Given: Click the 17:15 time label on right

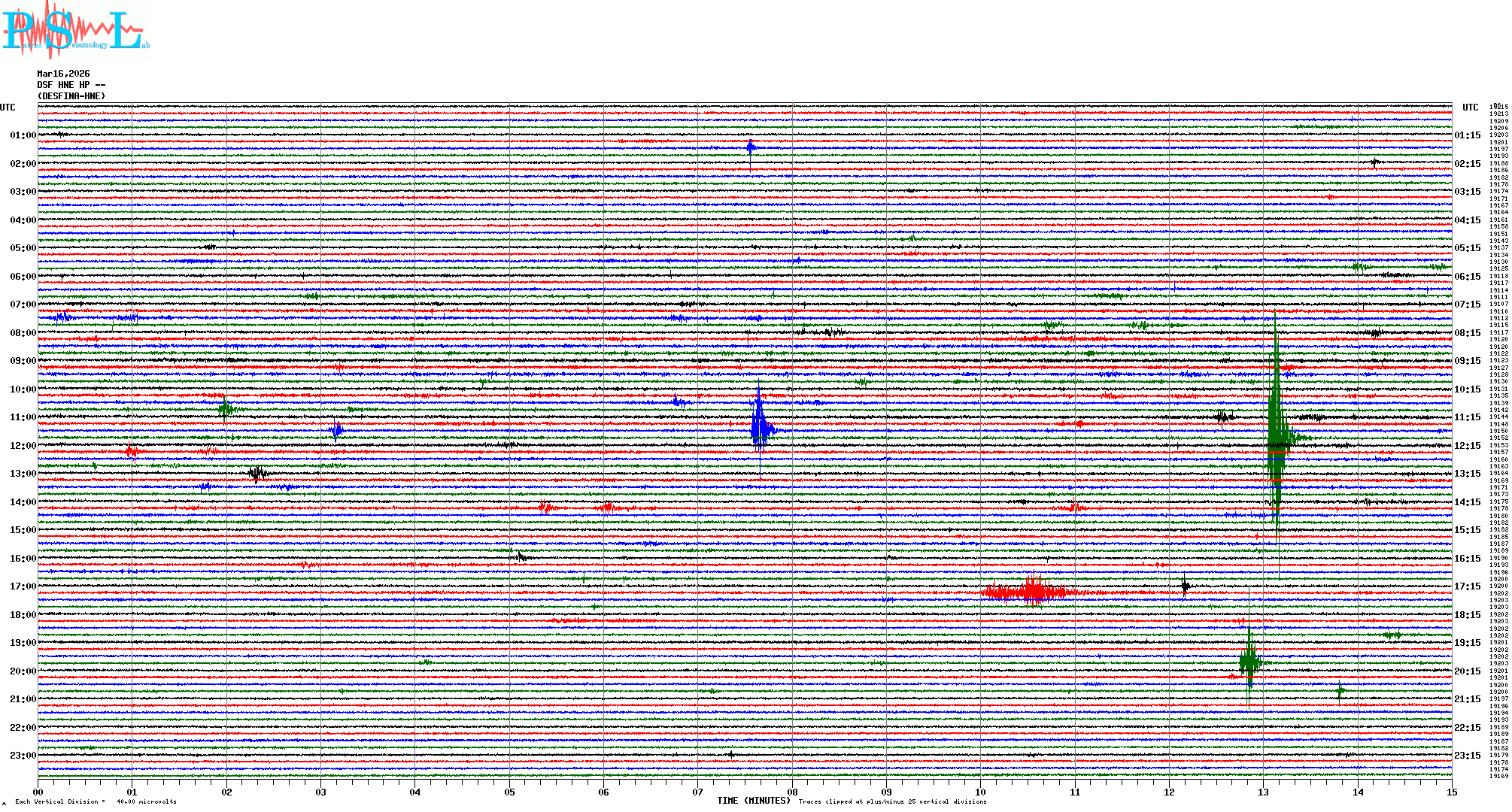Looking at the screenshot, I should [1467, 586].
